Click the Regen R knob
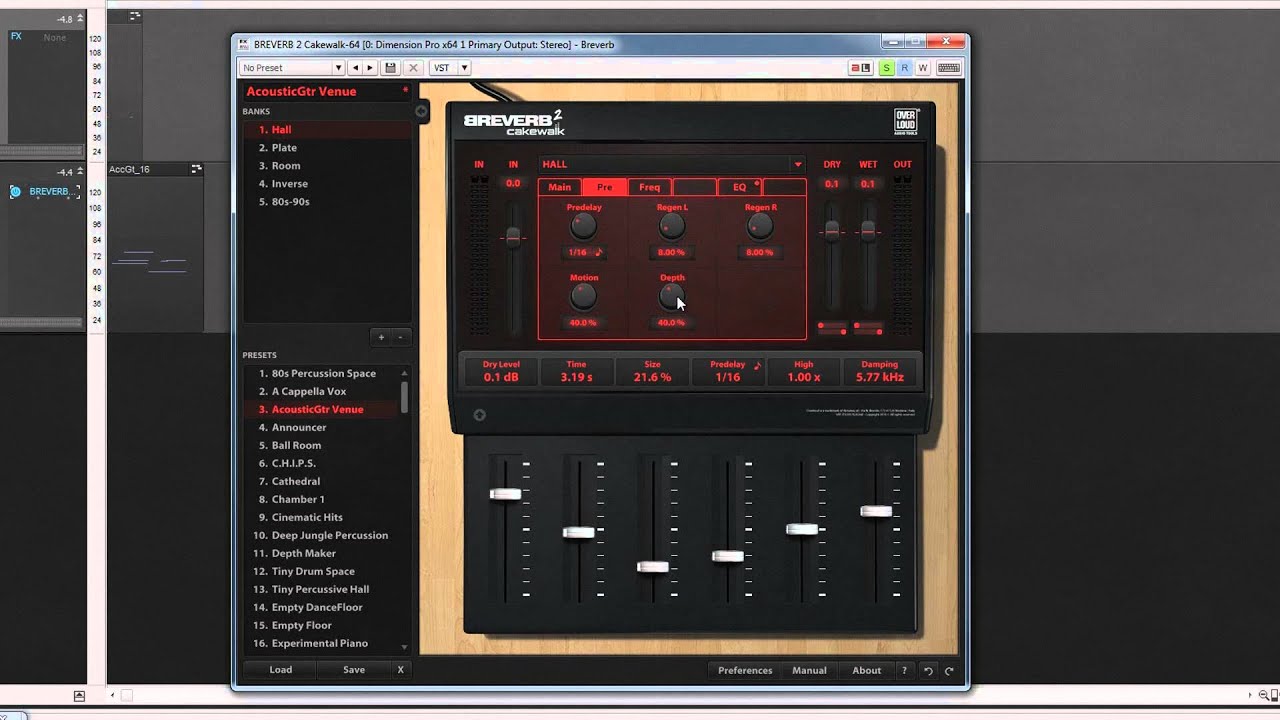Viewport: 1280px width, 720px height. (x=760, y=226)
